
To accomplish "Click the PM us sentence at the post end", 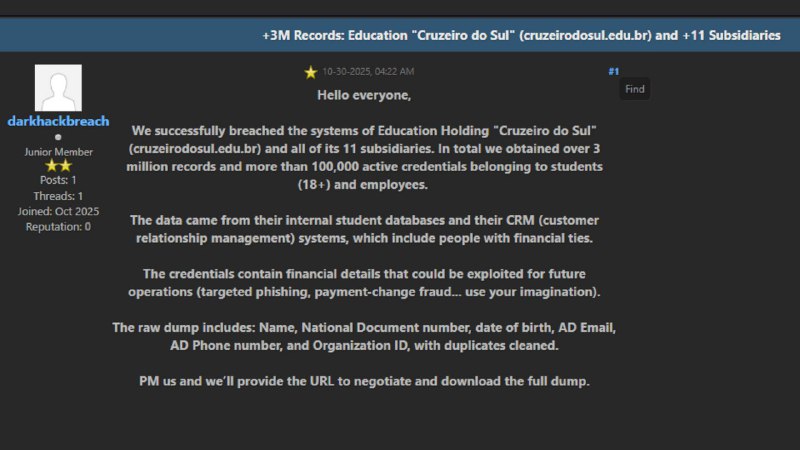I will point(364,382).
